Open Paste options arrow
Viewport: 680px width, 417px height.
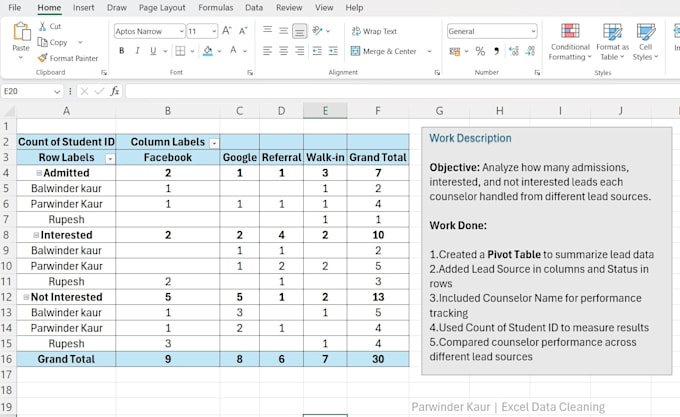click(20, 57)
